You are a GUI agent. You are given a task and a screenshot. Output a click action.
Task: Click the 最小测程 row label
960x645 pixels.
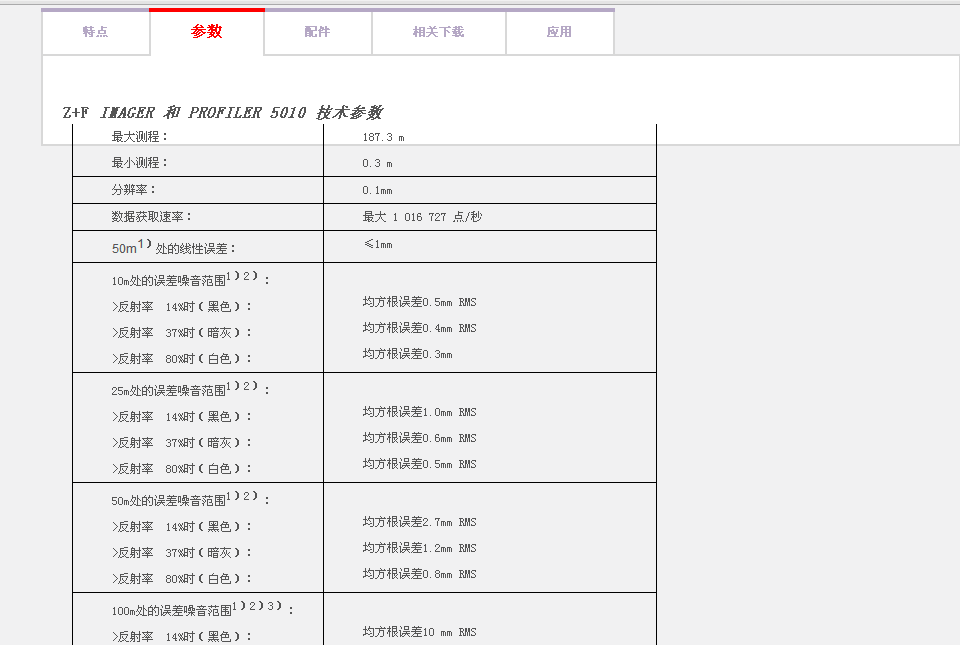140,163
